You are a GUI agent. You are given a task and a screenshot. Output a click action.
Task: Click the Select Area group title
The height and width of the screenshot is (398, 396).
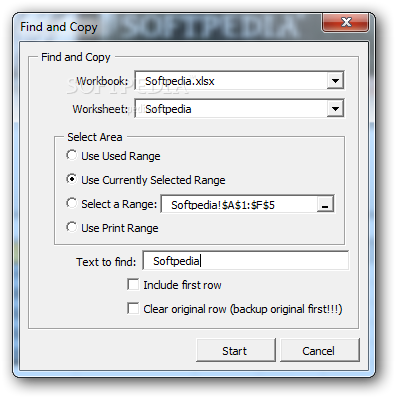click(x=95, y=137)
